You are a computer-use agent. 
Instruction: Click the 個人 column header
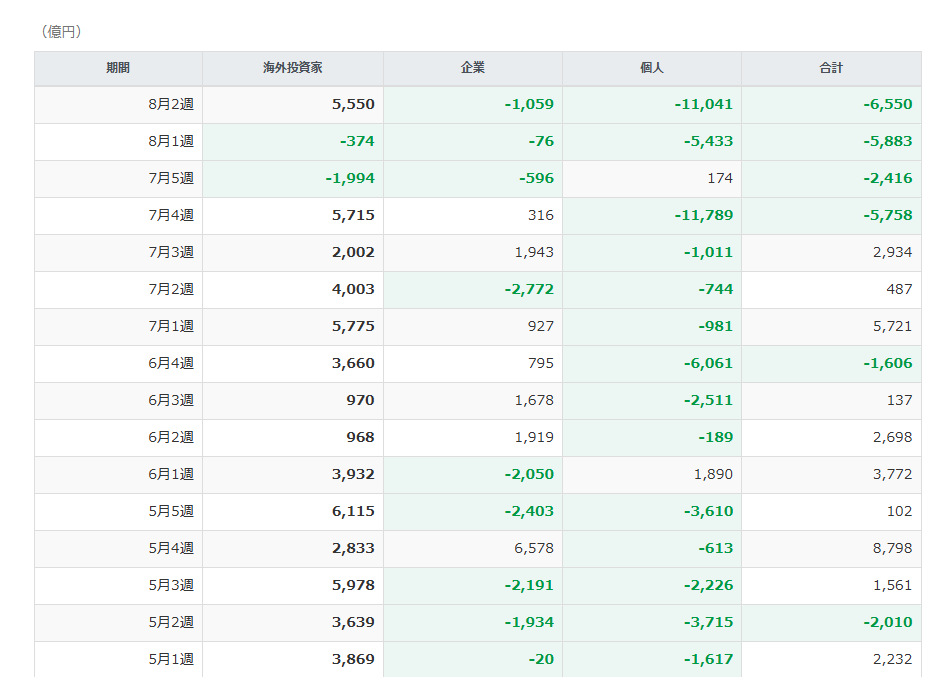(x=652, y=68)
